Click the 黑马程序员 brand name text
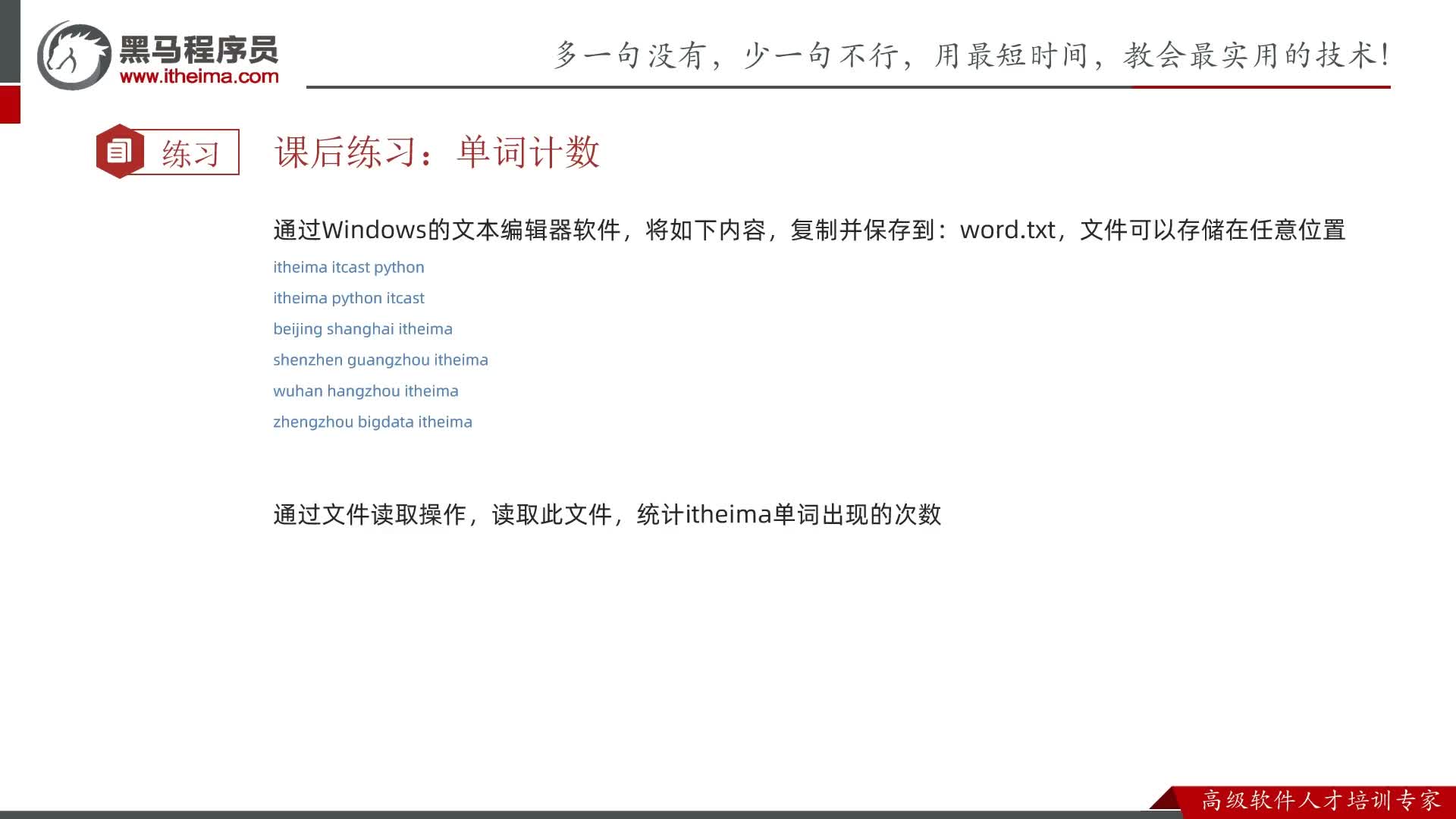Viewport: 1456px width, 819px height. (x=199, y=50)
